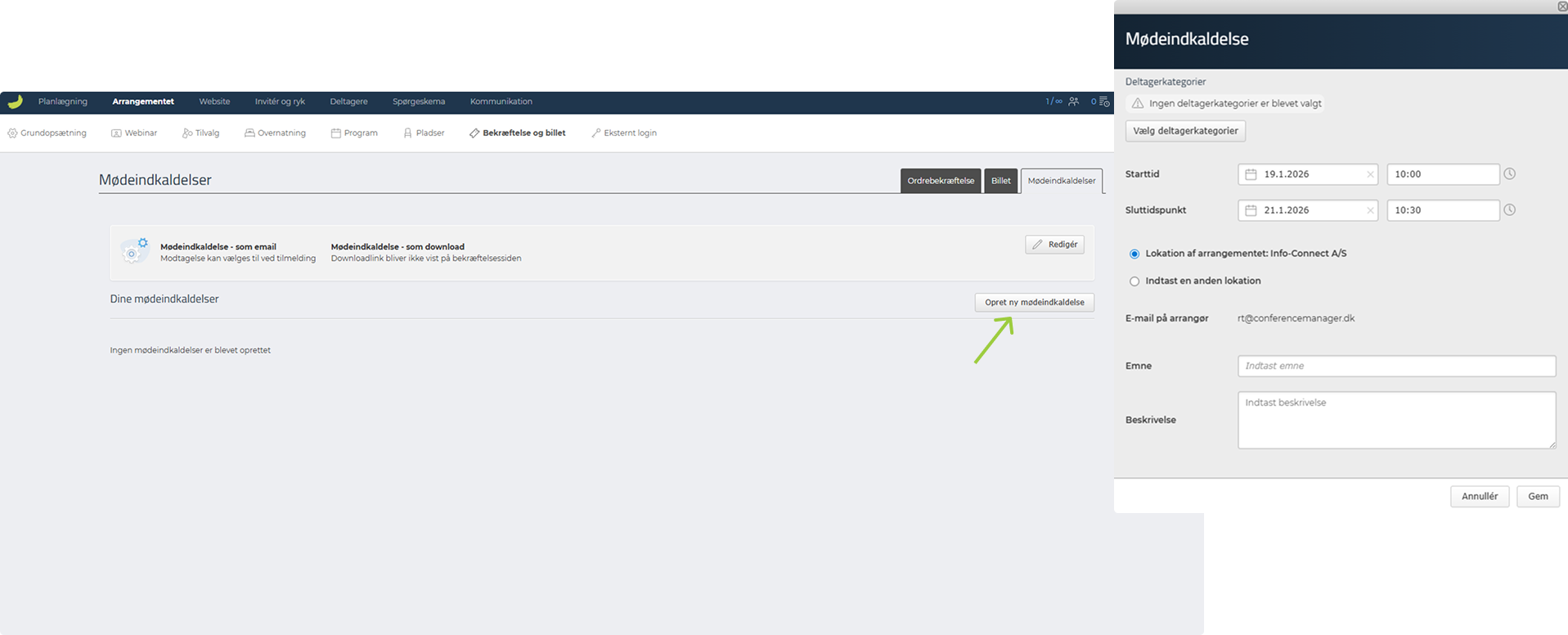Open the Starttid time field 10:00
Viewport: 1568px width, 635px height.
coord(1442,174)
